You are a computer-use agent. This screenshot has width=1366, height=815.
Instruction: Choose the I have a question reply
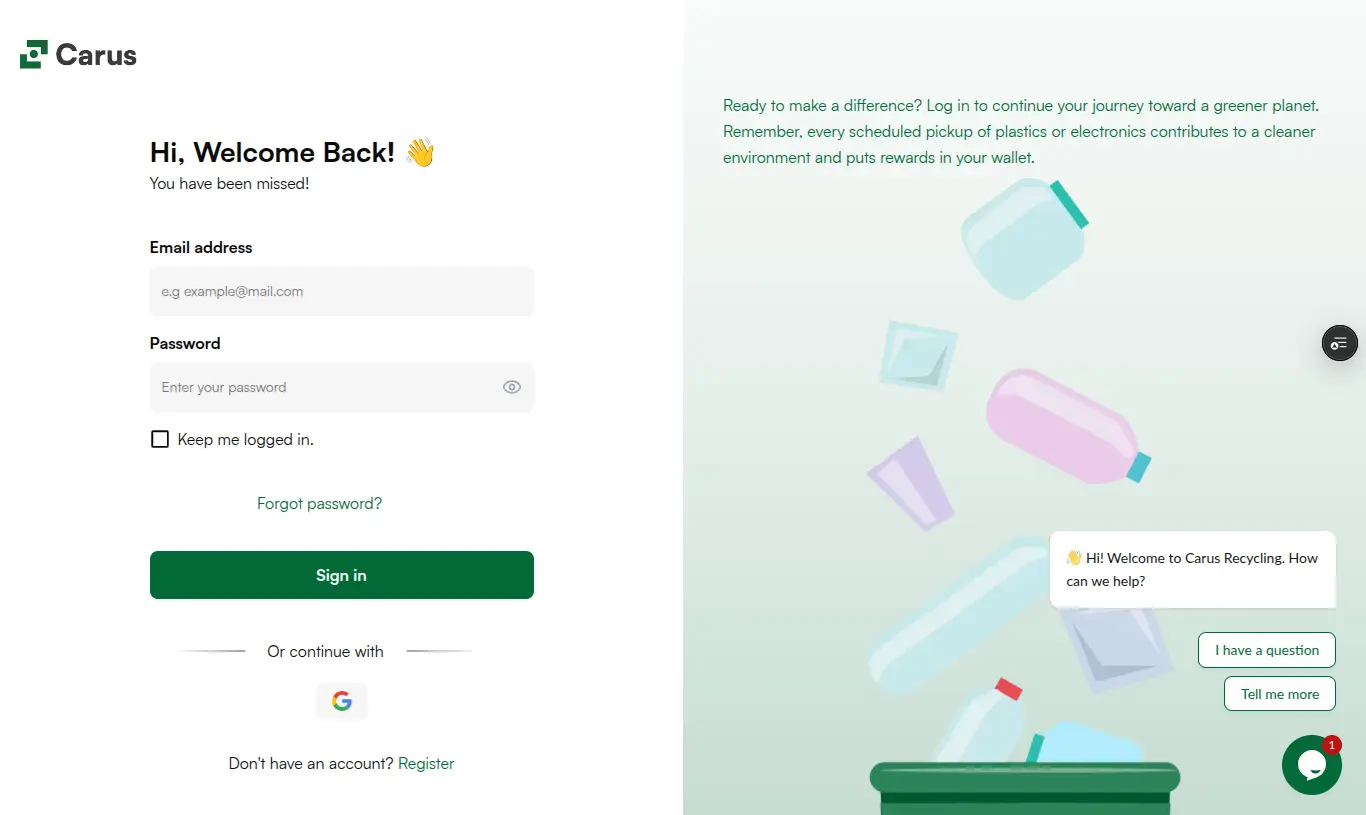(x=1267, y=650)
